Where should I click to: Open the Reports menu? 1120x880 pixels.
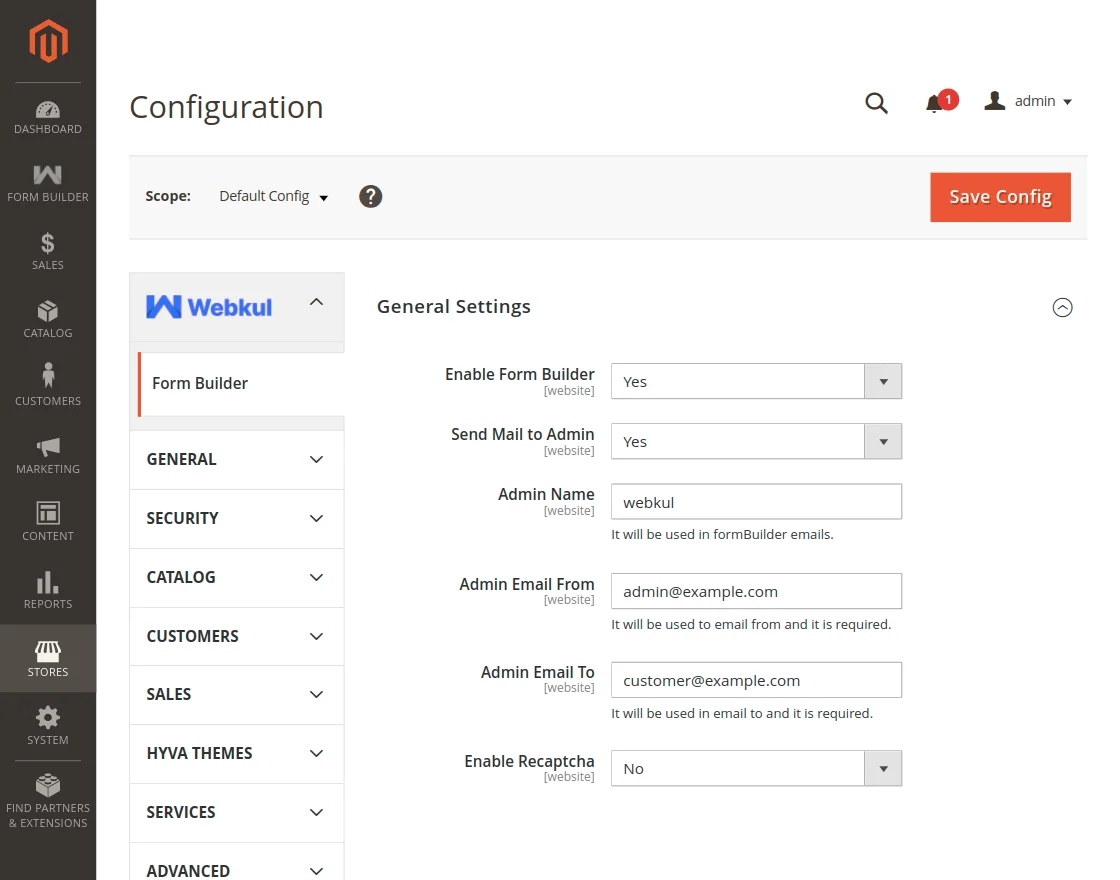[48, 590]
